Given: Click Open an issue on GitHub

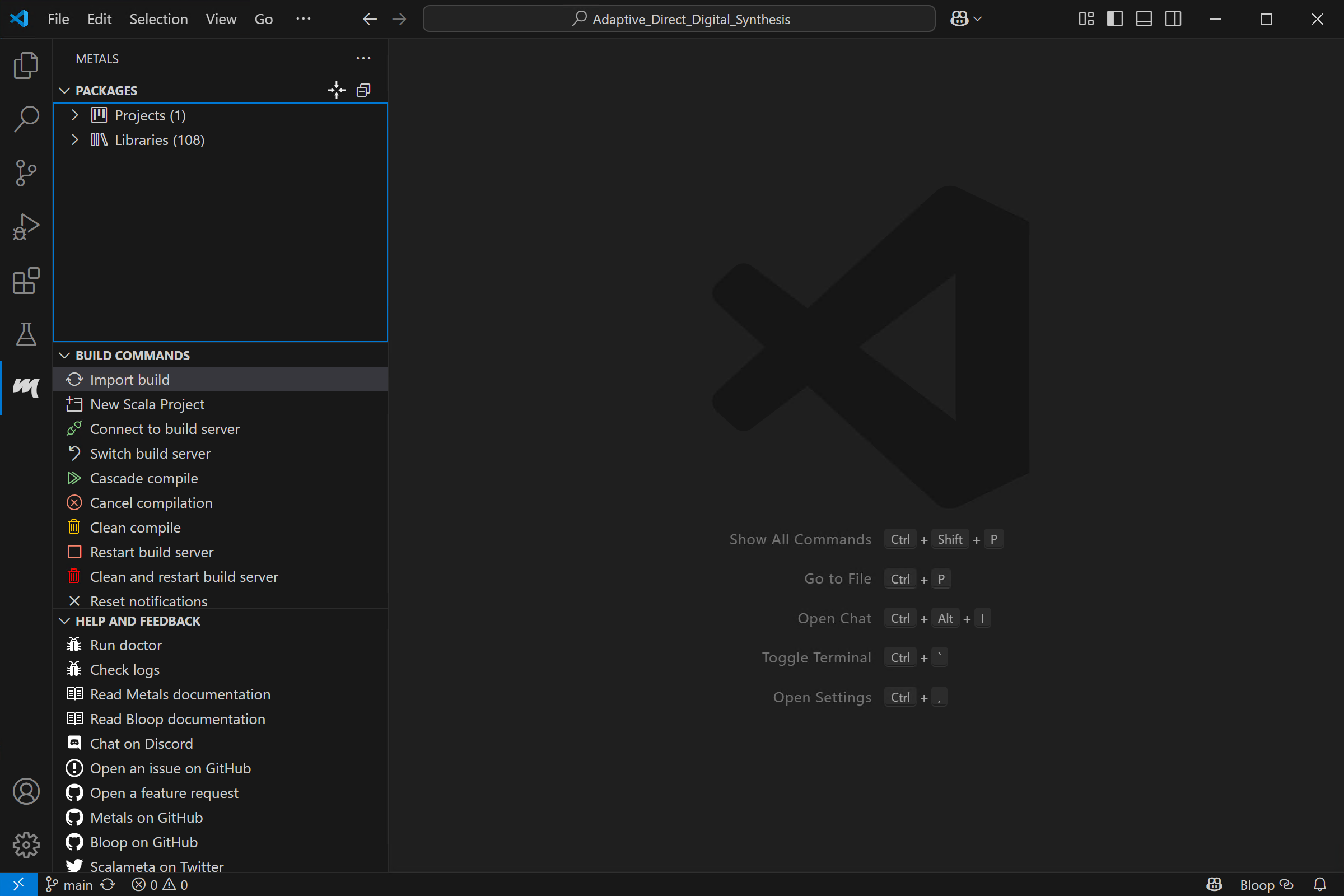Looking at the screenshot, I should pos(221,767).
